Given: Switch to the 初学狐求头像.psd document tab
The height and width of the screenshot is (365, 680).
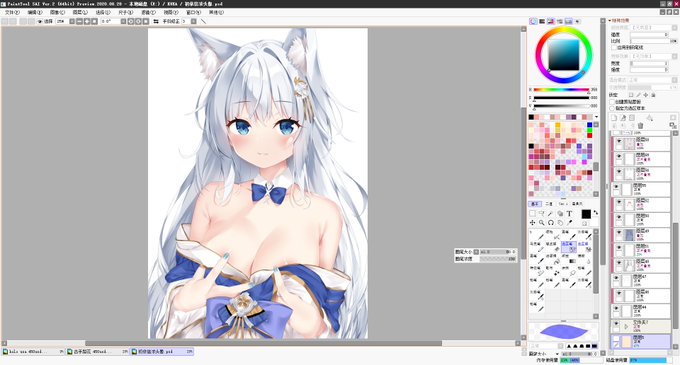Looking at the screenshot, I should point(162,352).
